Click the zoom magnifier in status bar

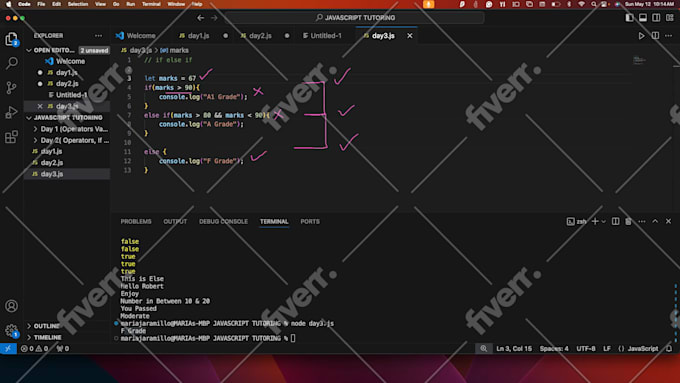pos(484,348)
